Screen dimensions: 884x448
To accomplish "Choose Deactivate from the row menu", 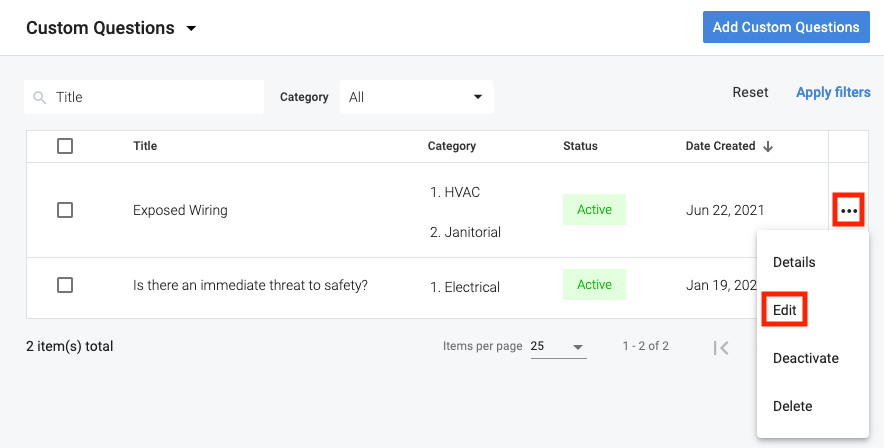I will point(805,358).
